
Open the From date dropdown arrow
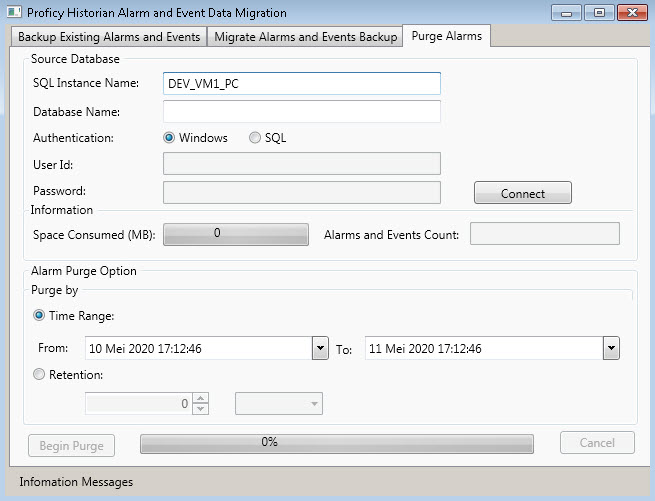coord(320,348)
